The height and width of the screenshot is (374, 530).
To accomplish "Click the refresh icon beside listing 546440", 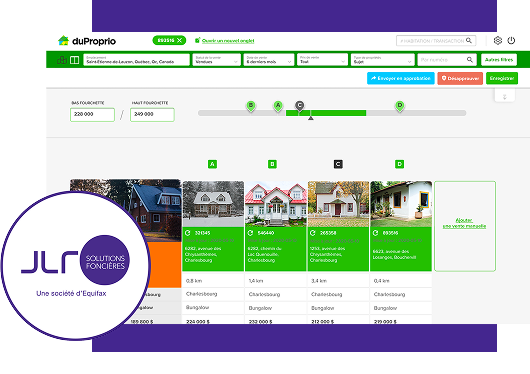I will point(250,233).
